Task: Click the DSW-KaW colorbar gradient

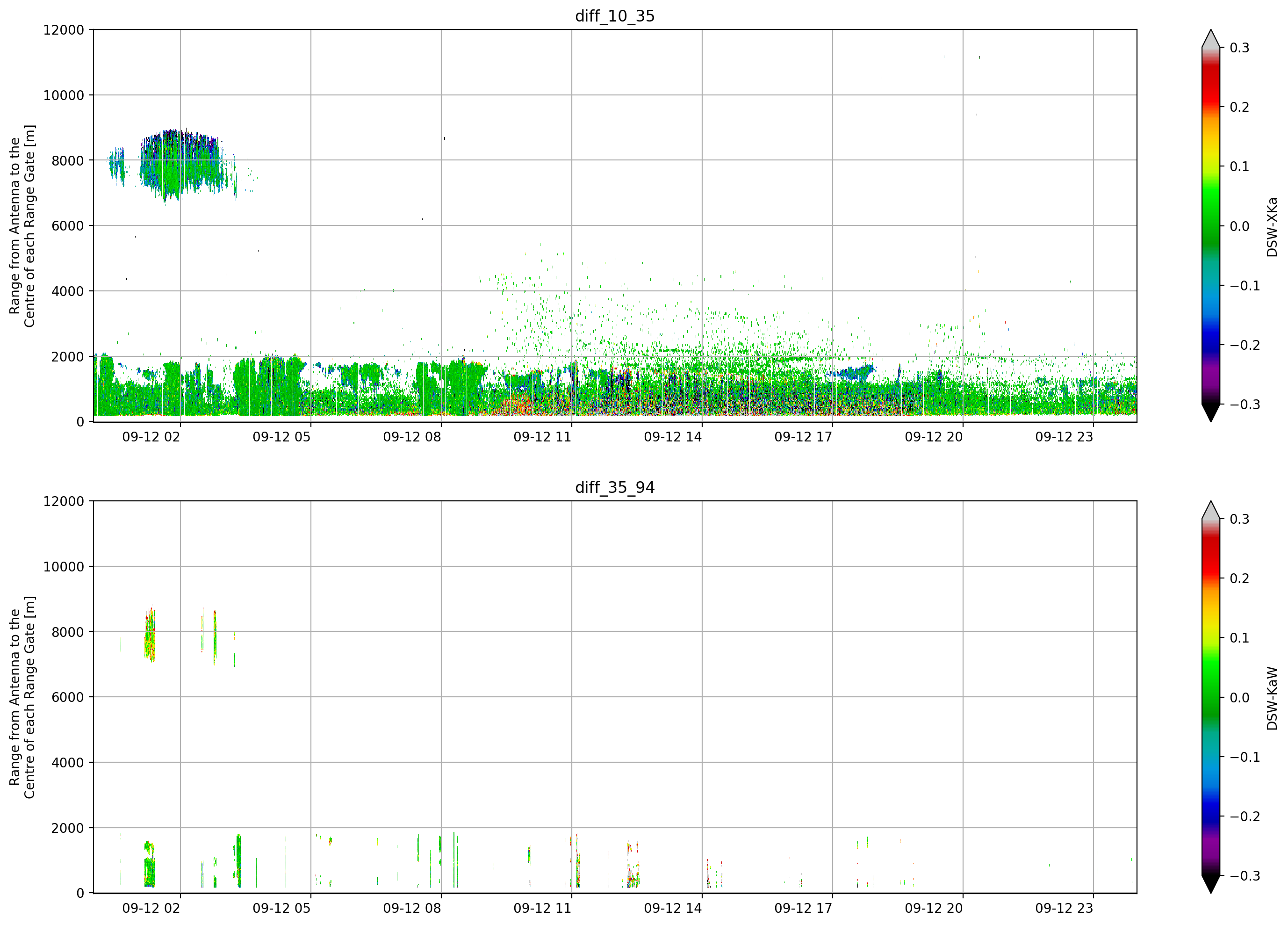Action: click(x=1211, y=697)
